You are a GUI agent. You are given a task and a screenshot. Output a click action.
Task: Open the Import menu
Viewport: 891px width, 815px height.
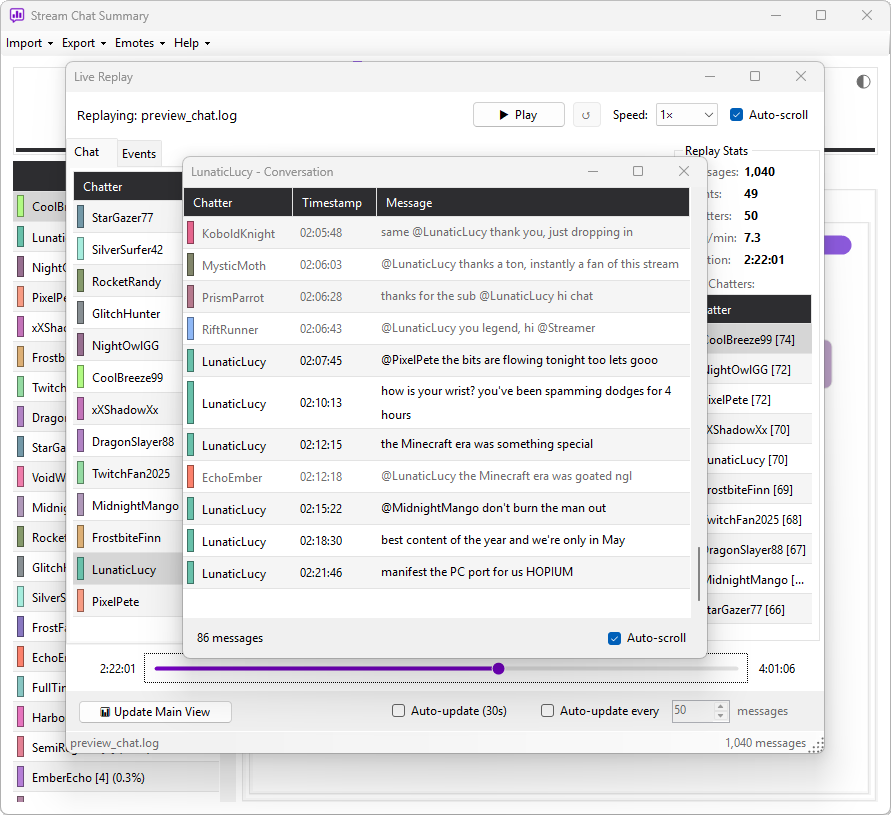pos(30,43)
